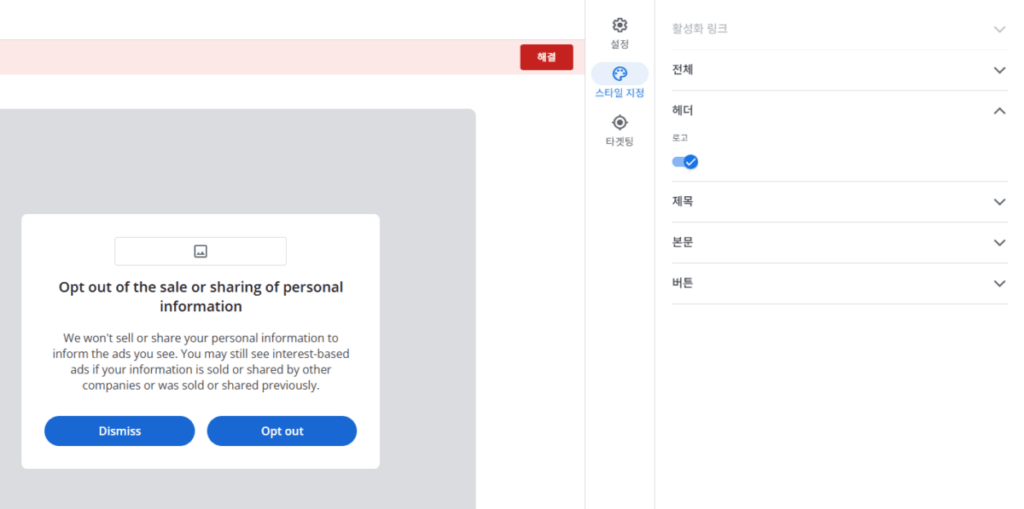1024x509 pixels.
Task: Click the 헤더 section label
Action: point(683,111)
